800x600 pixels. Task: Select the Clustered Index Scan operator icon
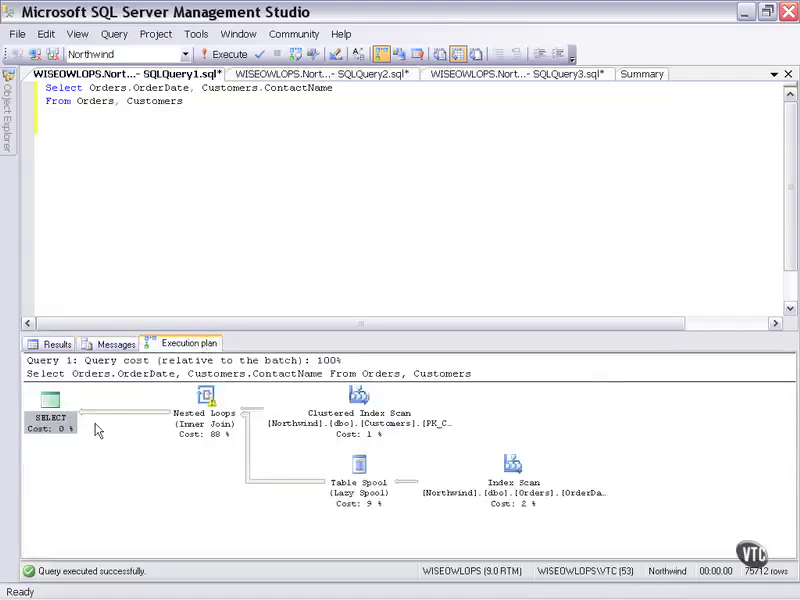point(359,395)
